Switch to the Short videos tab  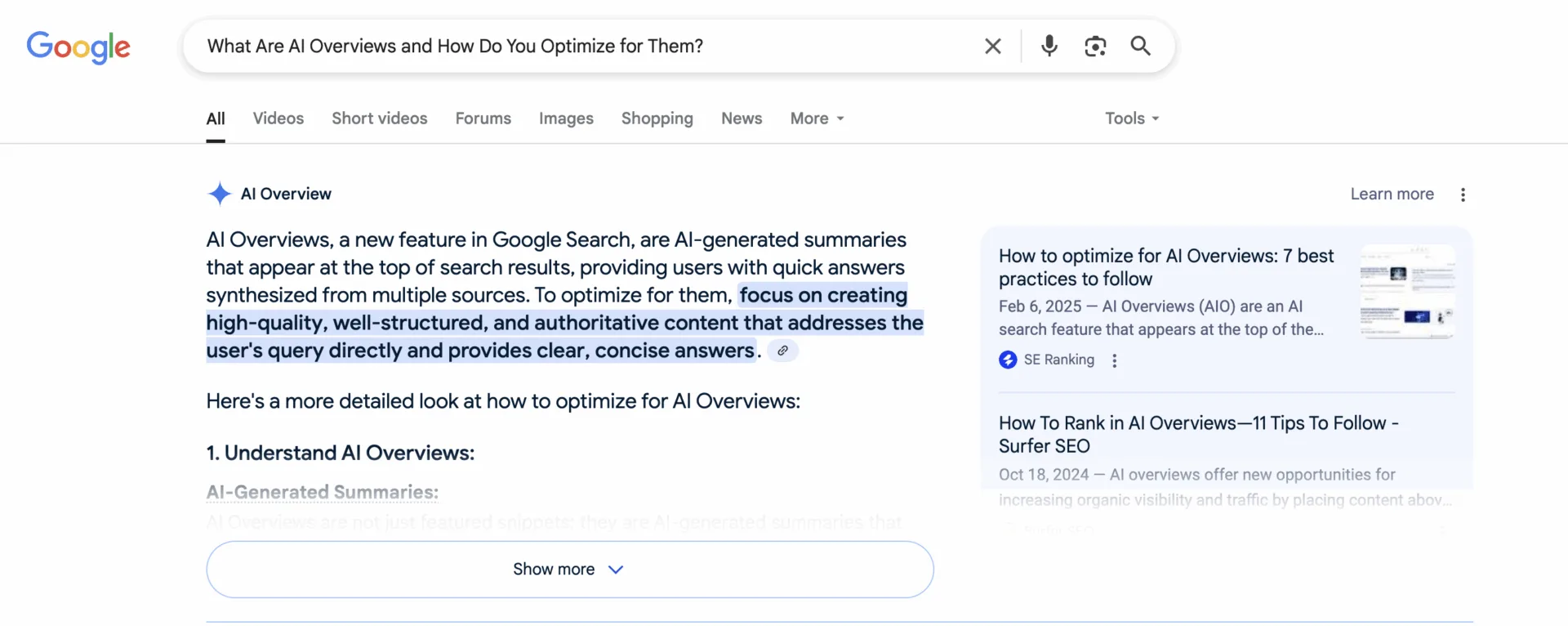point(380,118)
